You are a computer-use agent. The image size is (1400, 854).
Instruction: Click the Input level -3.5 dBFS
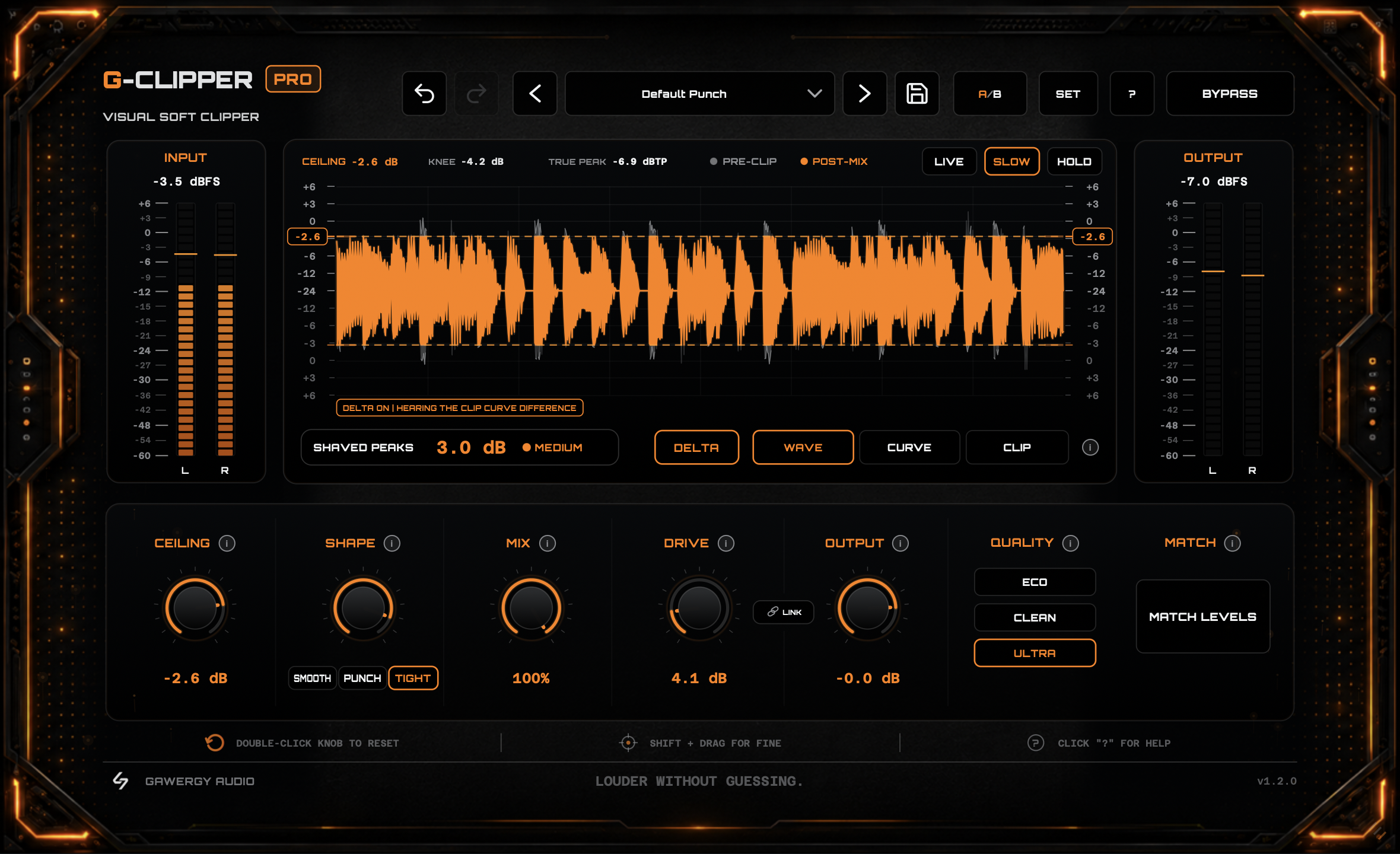[186, 181]
